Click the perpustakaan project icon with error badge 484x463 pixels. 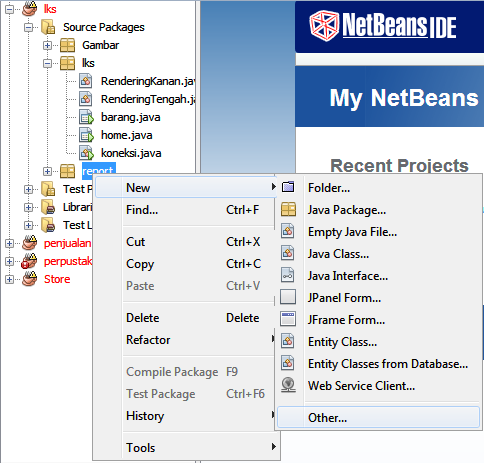click(x=29, y=261)
